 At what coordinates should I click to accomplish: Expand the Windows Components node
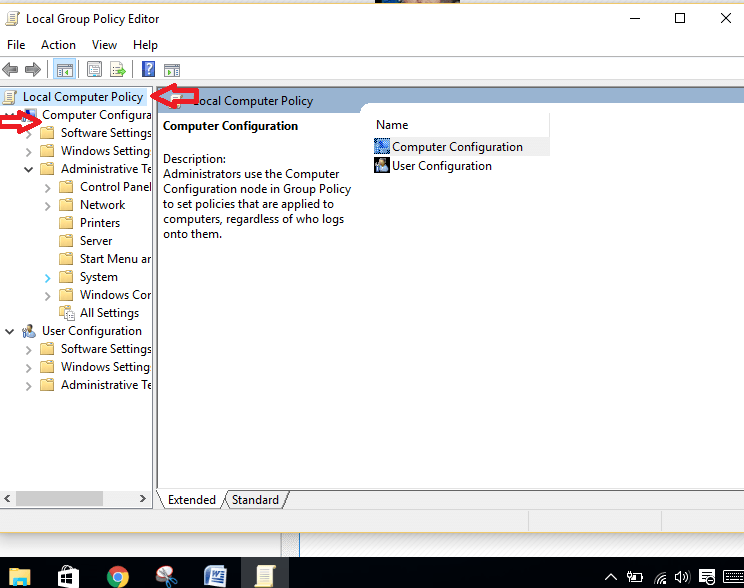(x=47, y=296)
